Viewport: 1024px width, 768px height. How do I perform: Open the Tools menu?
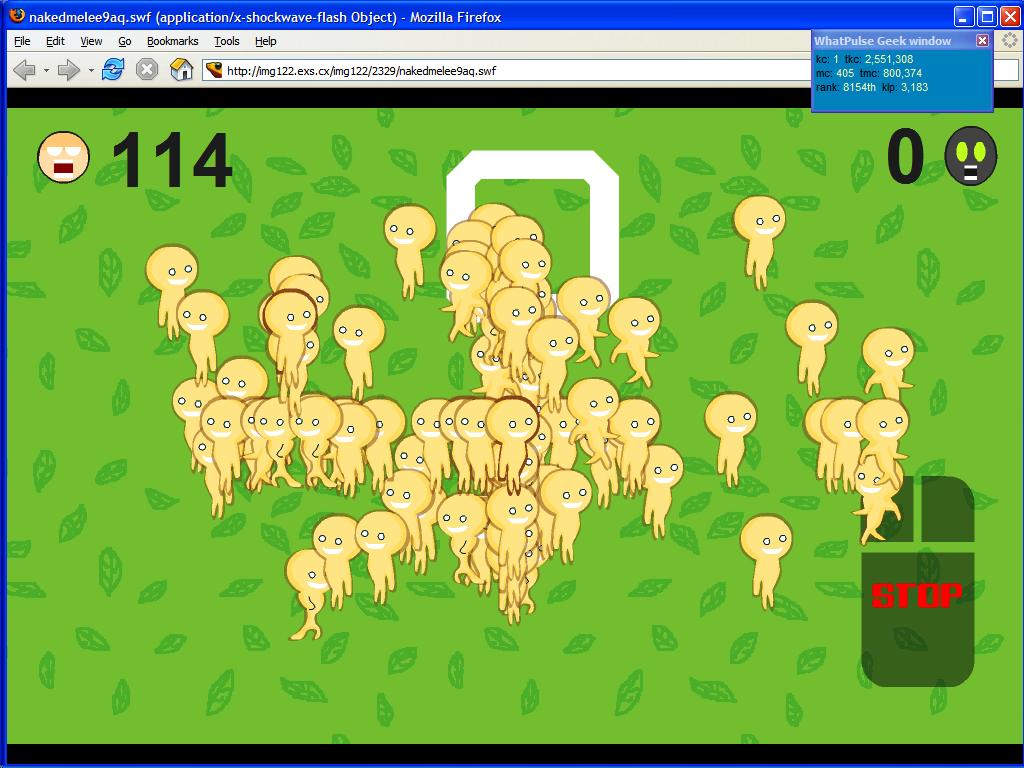point(227,41)
